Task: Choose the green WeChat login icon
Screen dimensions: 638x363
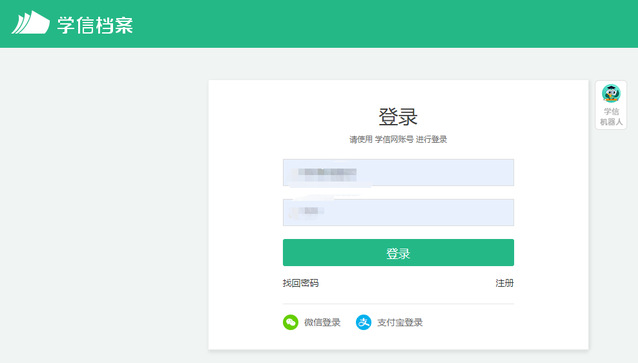Action: click(x=291, y=322)
